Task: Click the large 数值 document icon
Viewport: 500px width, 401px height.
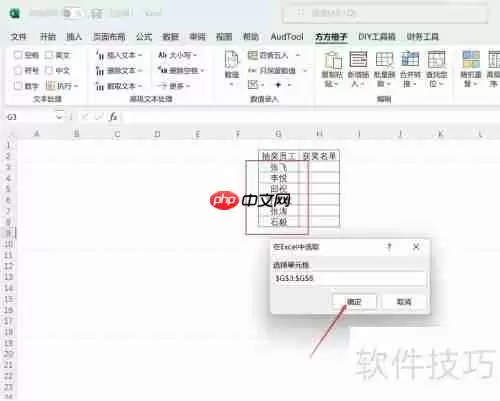Action: [232, 60]
